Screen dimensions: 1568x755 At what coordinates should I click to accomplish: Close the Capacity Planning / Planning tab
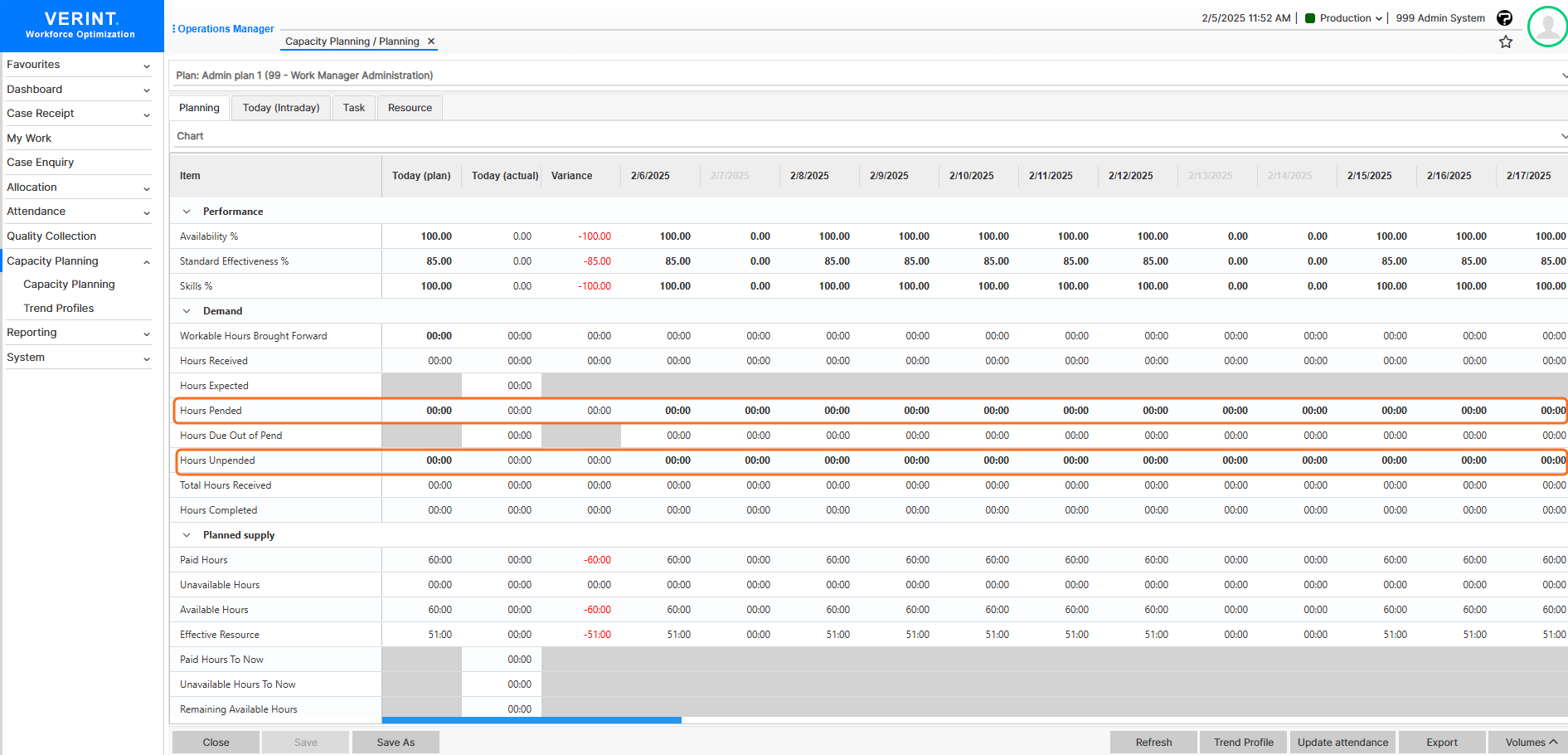pyautogui.click(x=430, y=41)
